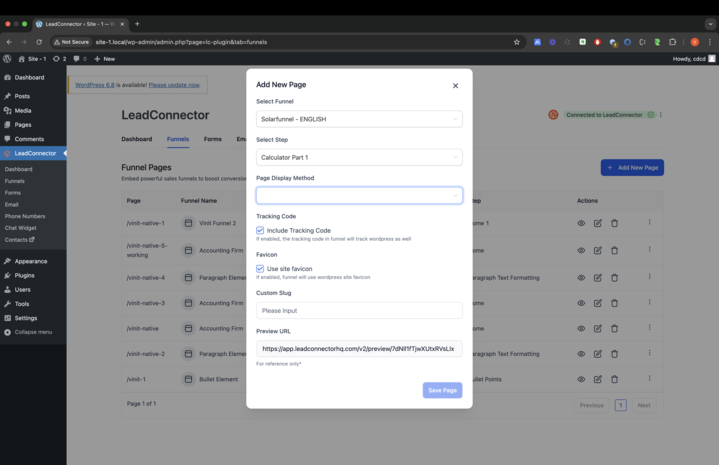Open the Dashboard tab in LeadConnector
719x465 pixels.
pyautogui.click(x=137, y=139)
